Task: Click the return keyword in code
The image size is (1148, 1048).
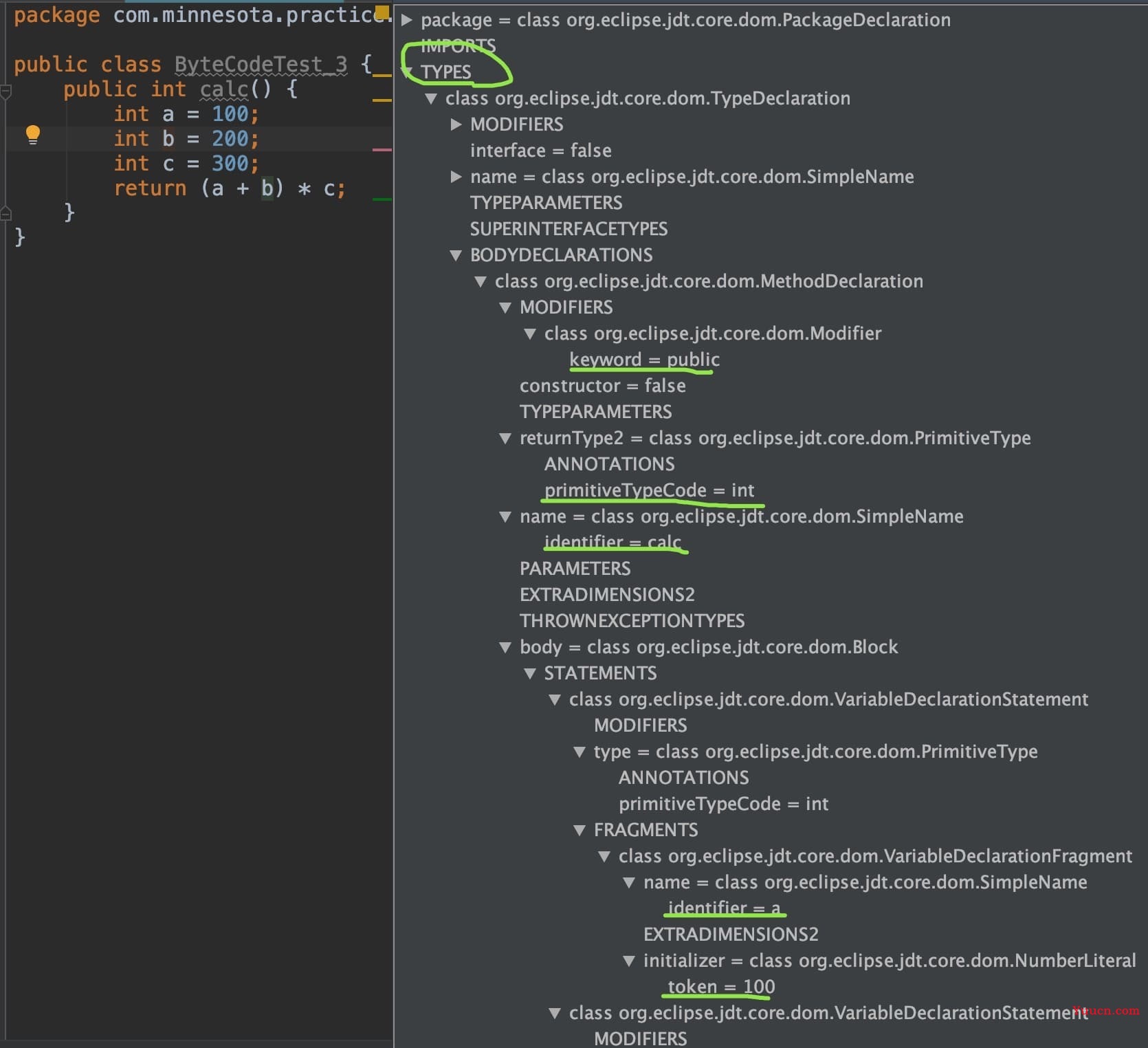Action: pos(150,188)
